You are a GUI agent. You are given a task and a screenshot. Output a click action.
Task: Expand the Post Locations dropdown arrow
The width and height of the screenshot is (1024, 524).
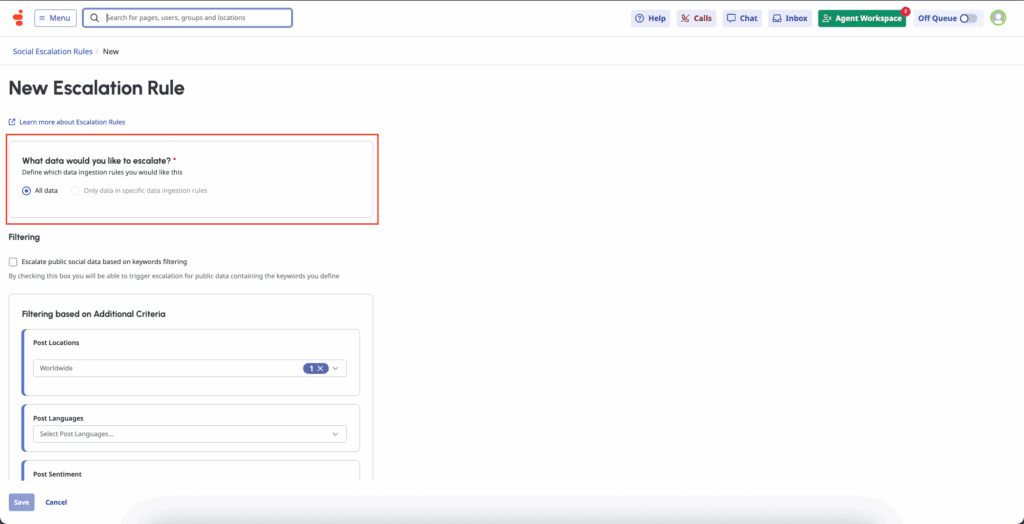[x=337, y=368]
